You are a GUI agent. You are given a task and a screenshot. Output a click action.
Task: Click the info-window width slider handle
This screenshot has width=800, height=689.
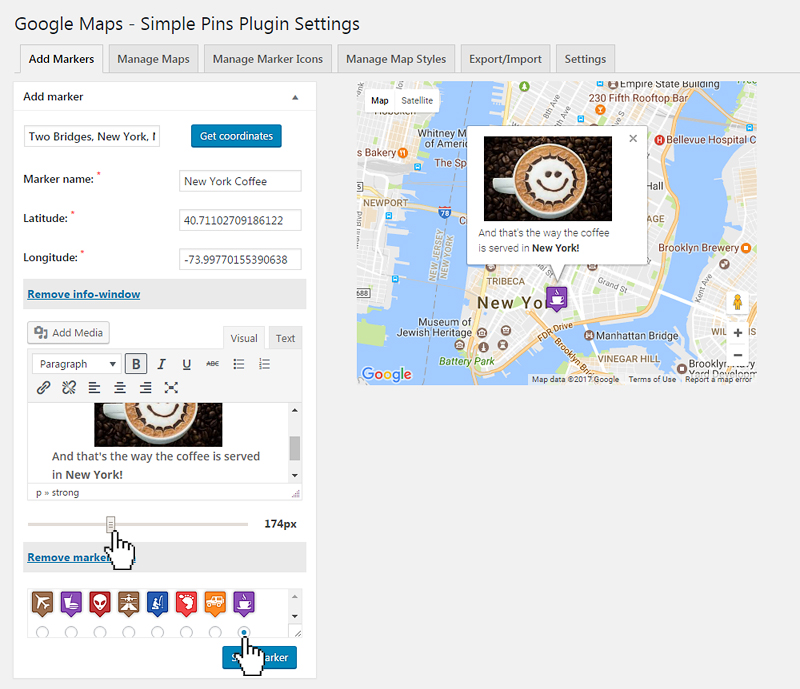tap(111, 524)
